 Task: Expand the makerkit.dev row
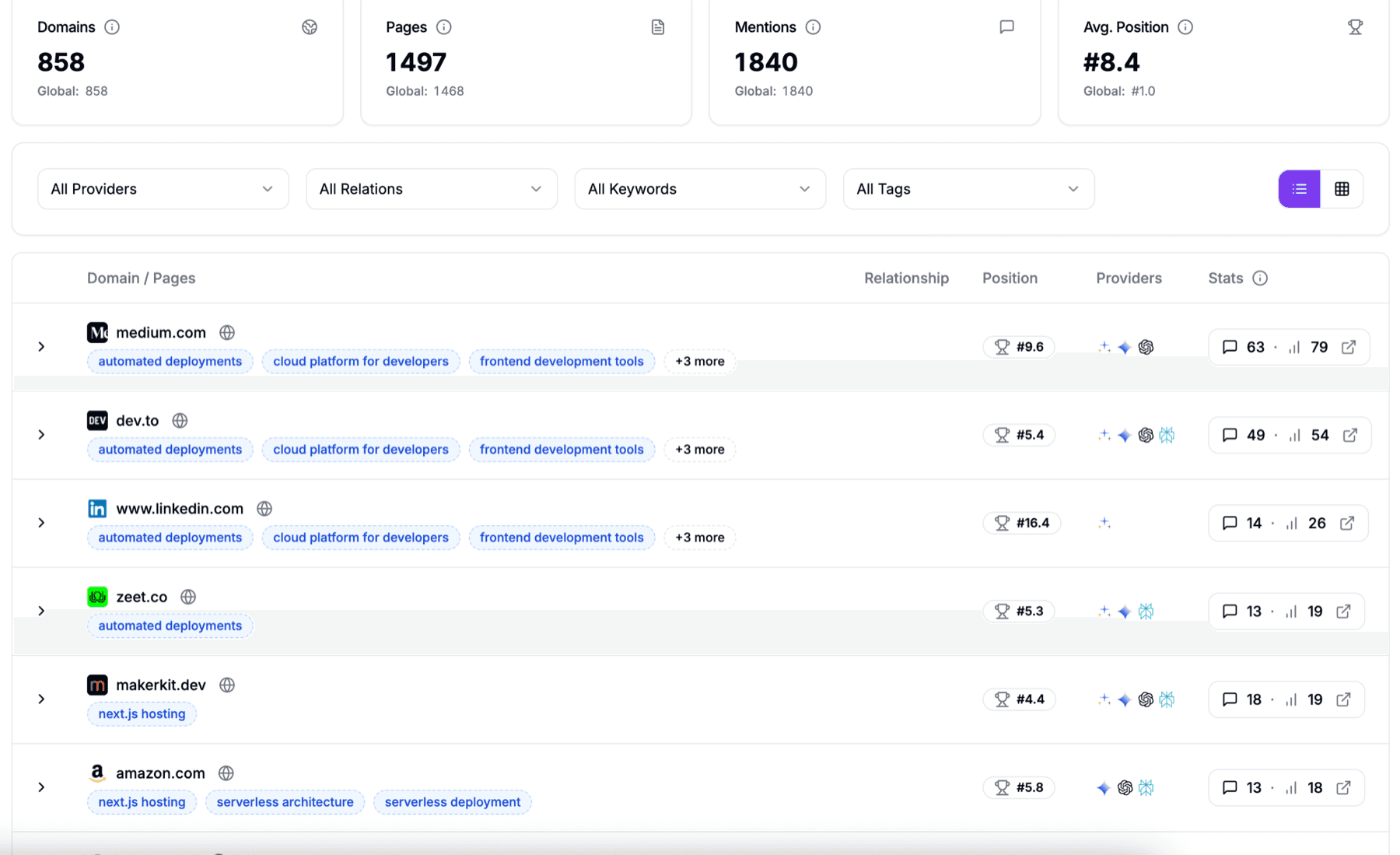(41, 699)
